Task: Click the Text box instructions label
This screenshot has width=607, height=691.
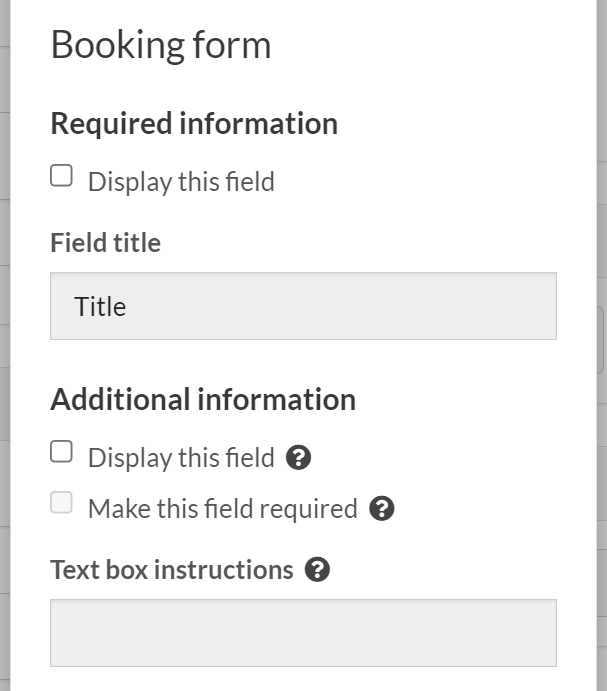Action: pos(172,570)
